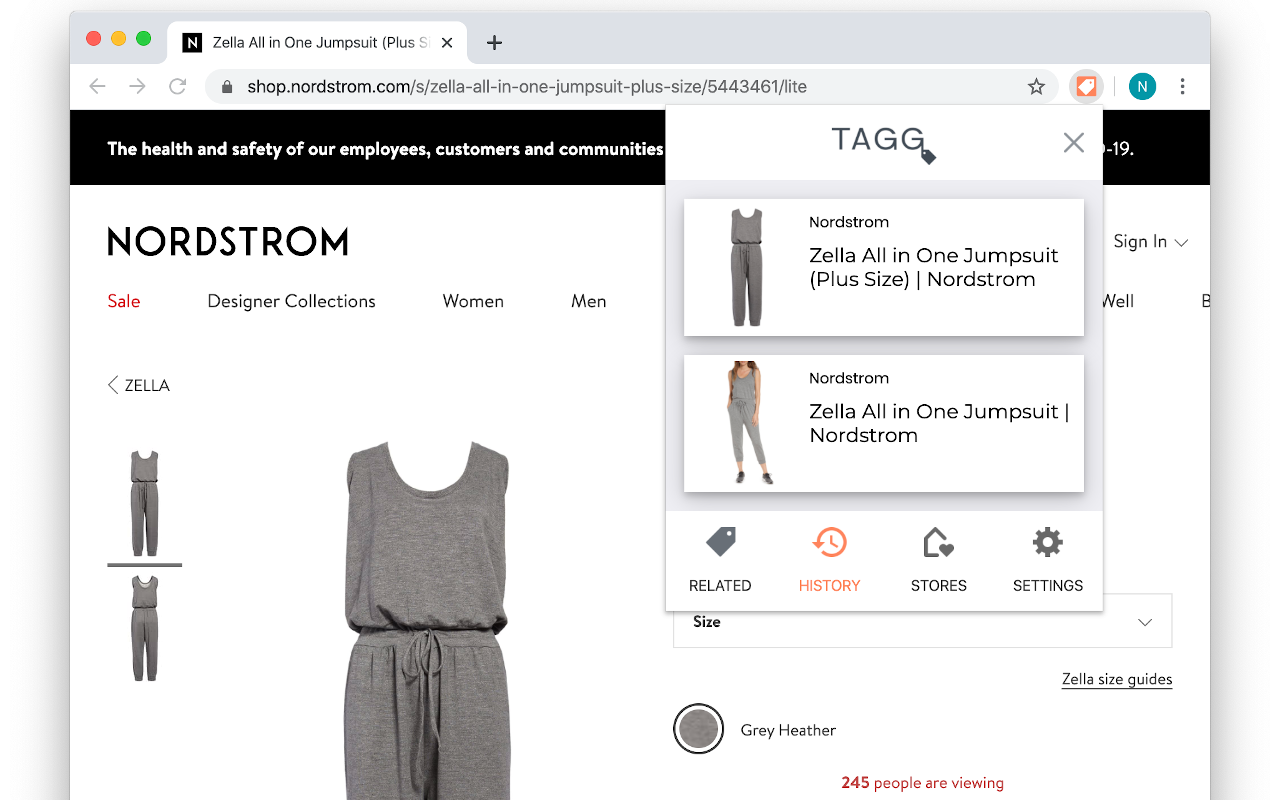Close the TAGG popup panel
The height and width of the screenshot is (800, 1280).
pos(1074,143)
